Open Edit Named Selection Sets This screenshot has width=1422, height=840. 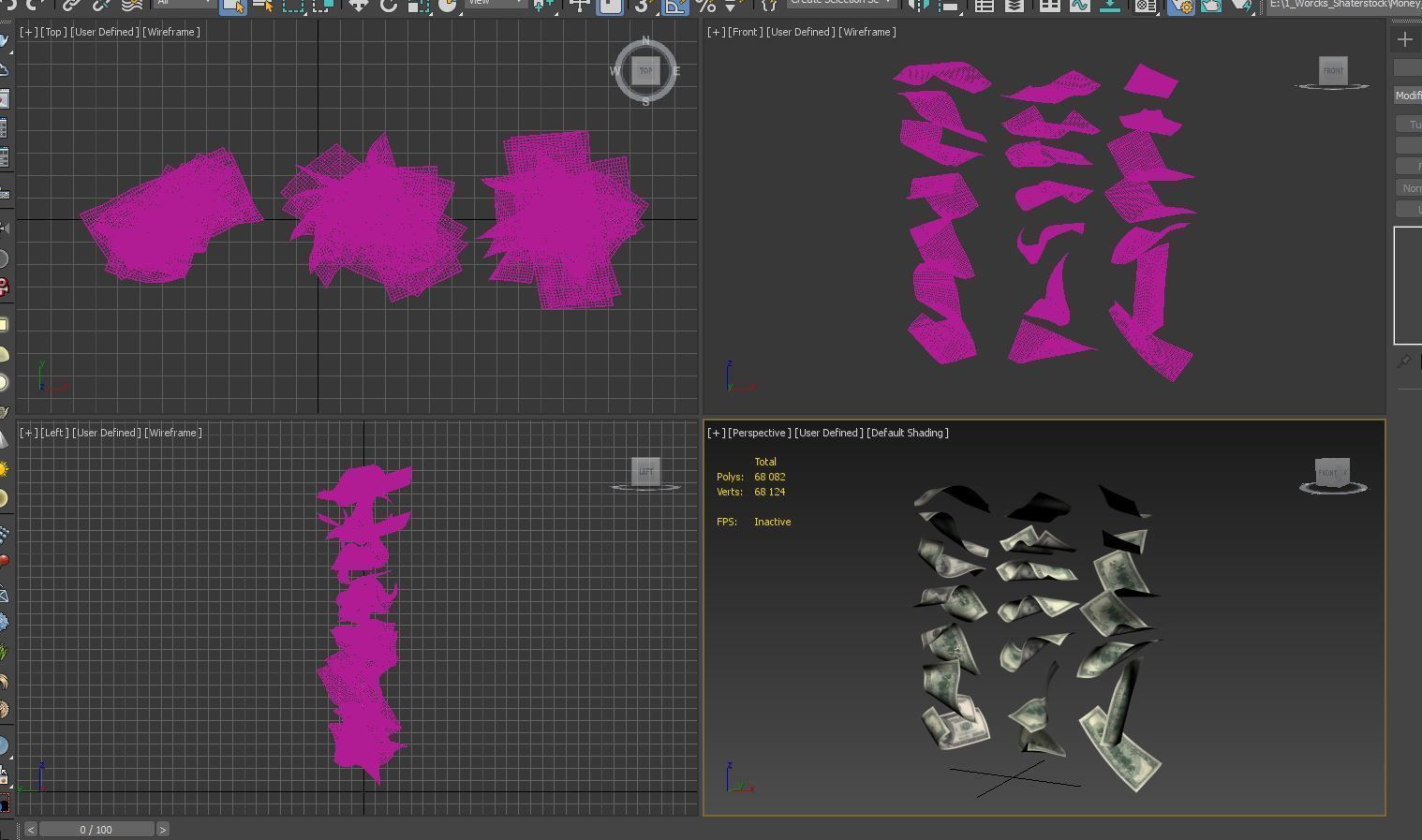coord(770,4)
